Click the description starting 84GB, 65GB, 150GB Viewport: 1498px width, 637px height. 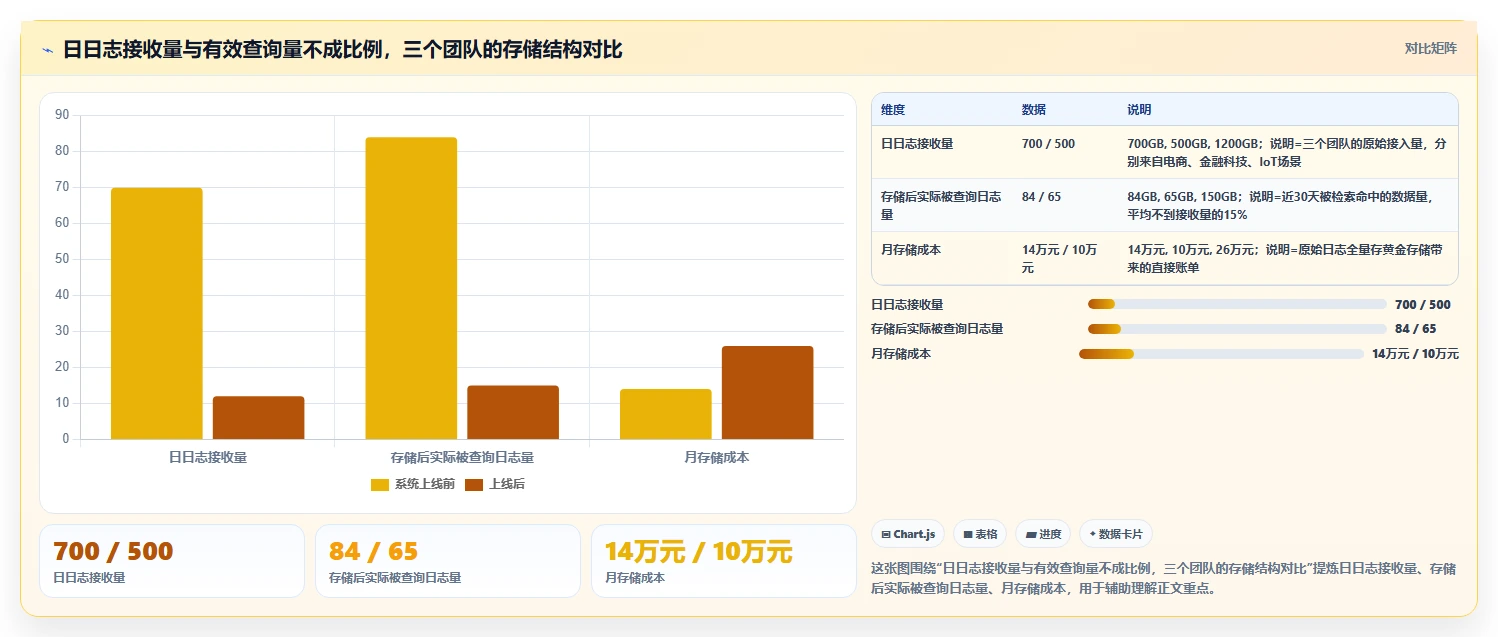(1280, 206)
